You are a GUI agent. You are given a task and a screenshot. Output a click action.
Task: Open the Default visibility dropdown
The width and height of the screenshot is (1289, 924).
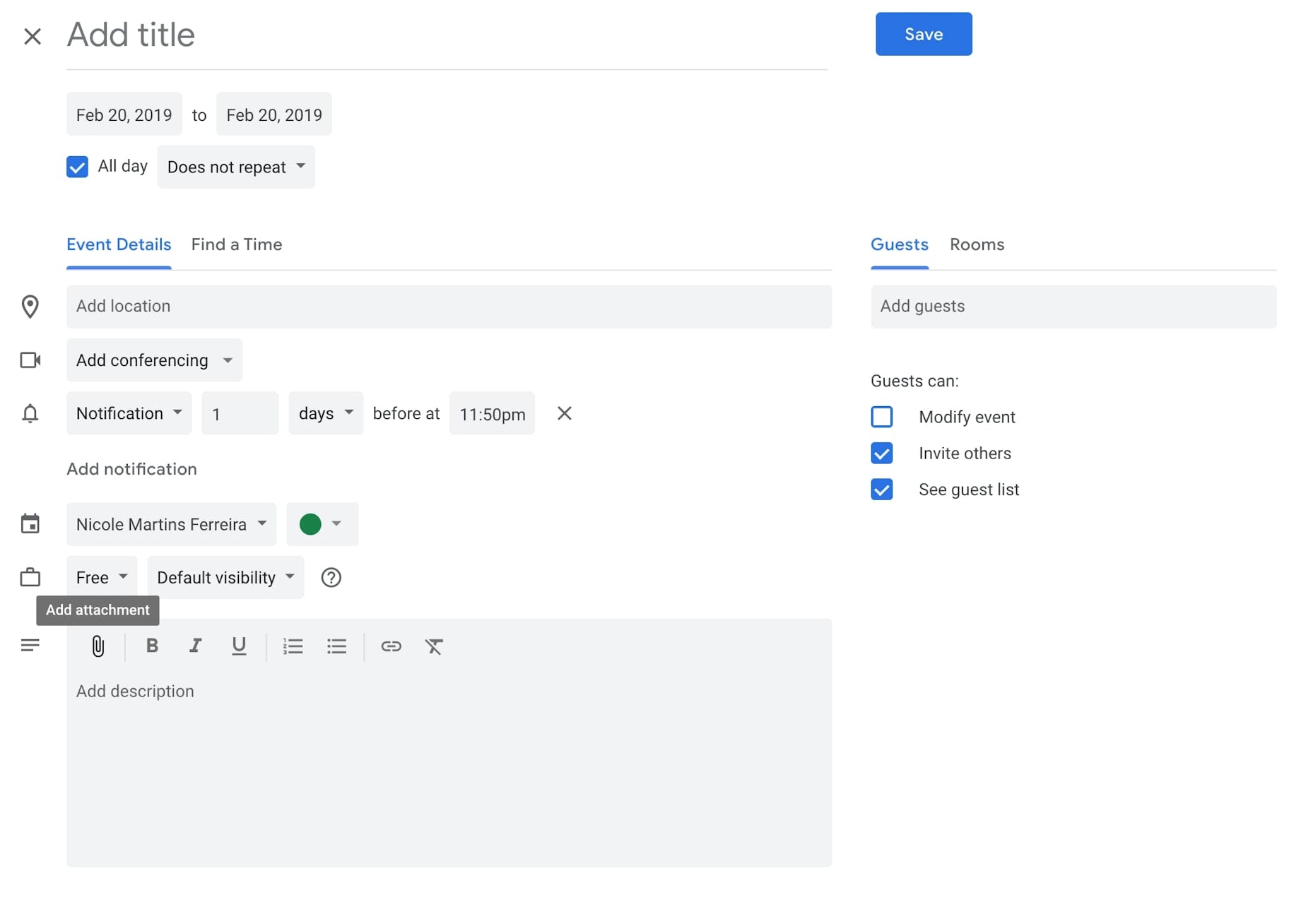[x=225, y=577]
